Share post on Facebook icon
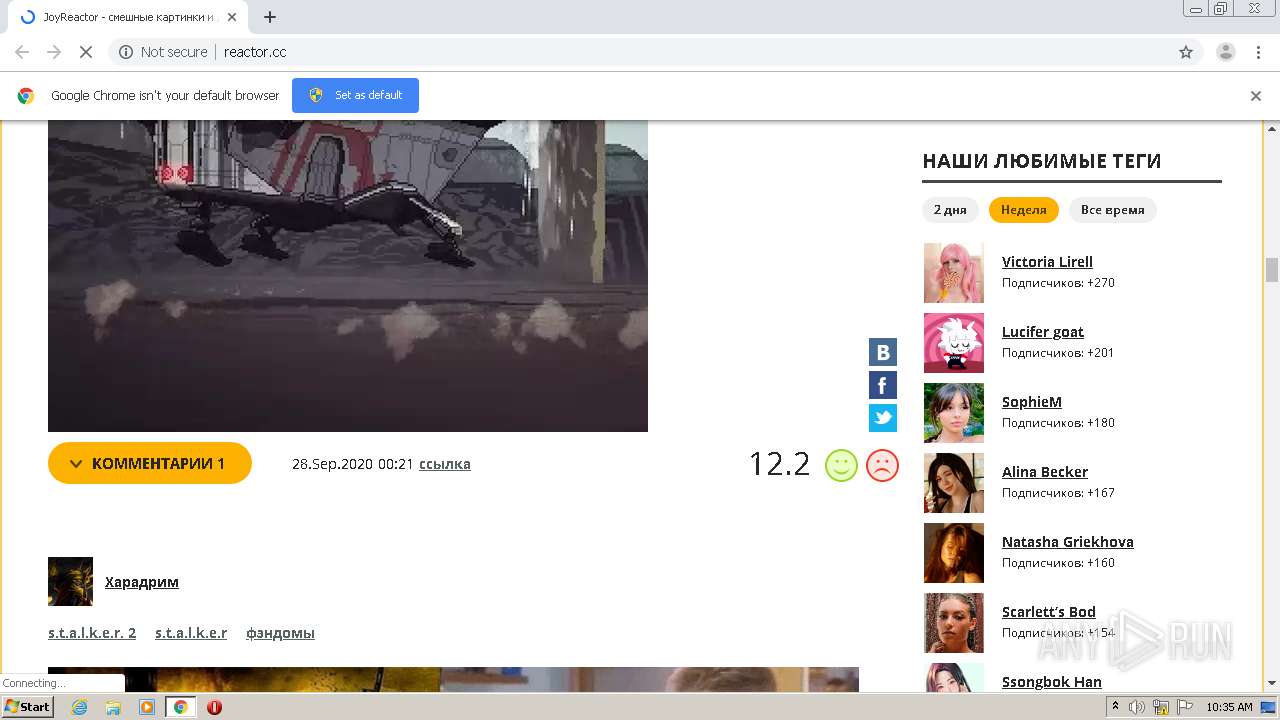 tap(883, 385)
